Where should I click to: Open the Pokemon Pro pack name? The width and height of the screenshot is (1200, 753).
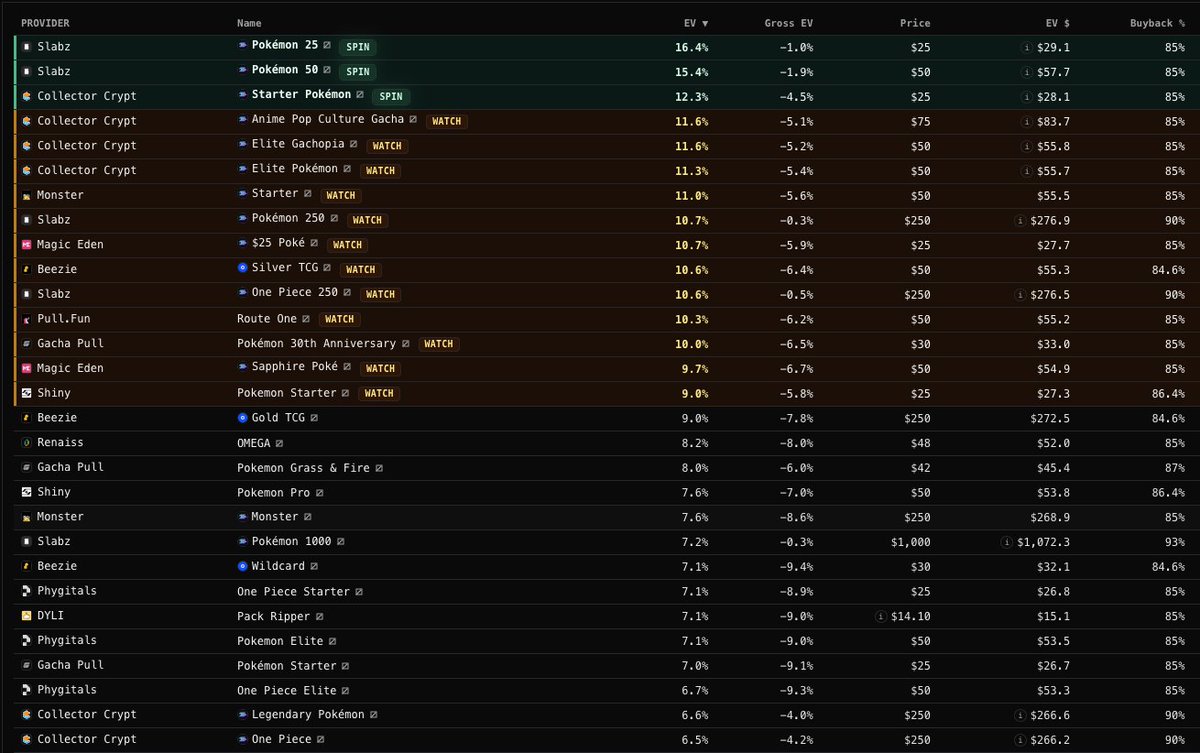[273, 492]
